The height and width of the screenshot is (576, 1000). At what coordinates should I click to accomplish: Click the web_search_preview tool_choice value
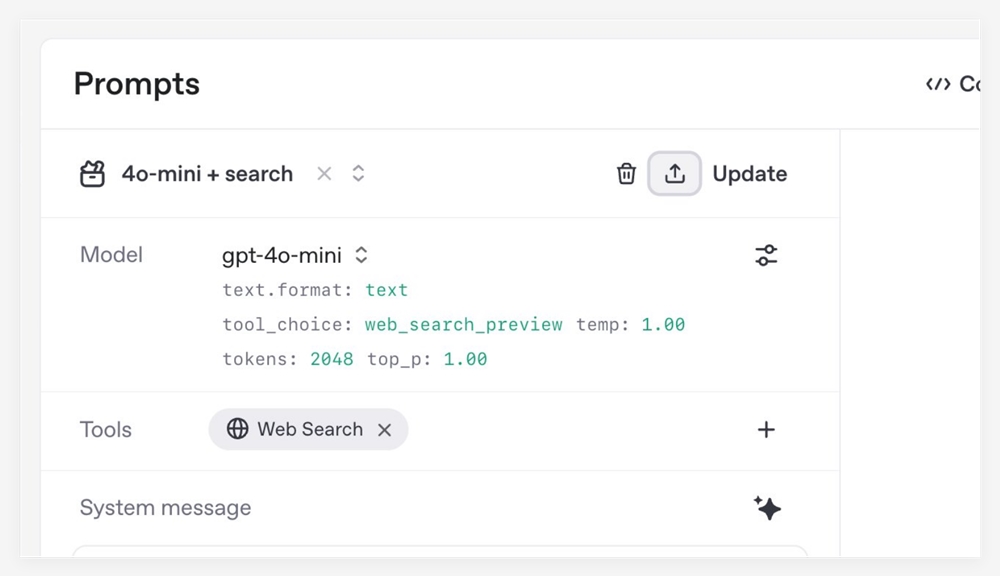pos(463,324)
